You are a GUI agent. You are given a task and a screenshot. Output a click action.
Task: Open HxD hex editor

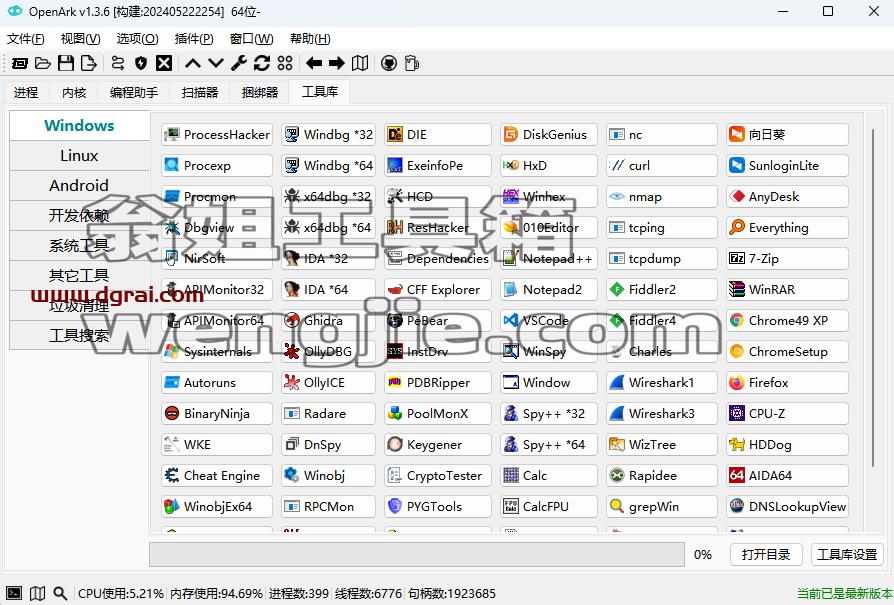(548, 165)
